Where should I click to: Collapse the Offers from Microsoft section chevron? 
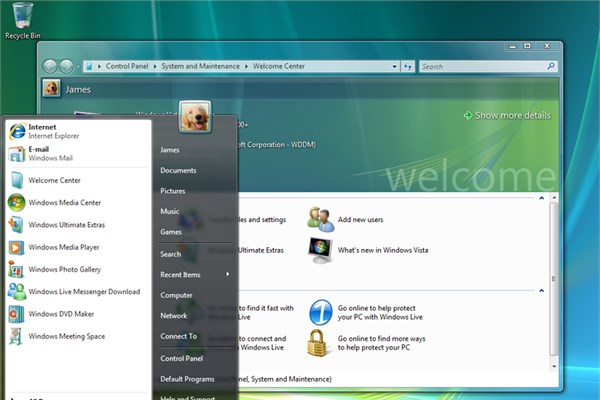[541, 291]
